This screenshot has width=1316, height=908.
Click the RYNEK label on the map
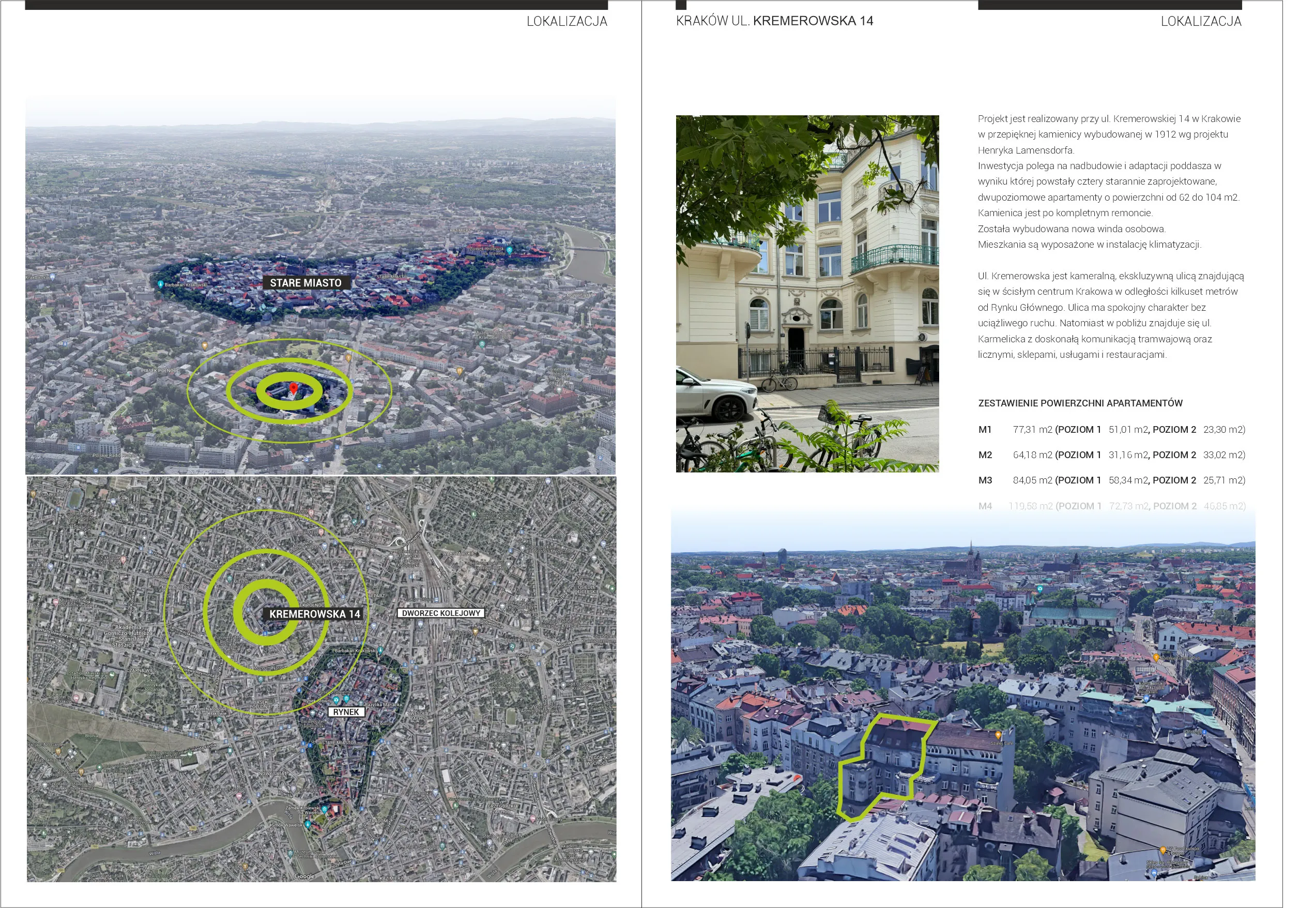[x=346, y=712]
